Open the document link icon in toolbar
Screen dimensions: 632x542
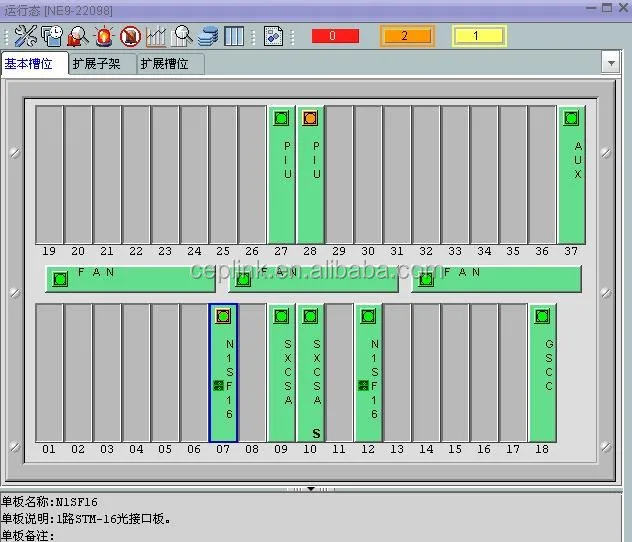click(273, 36)
